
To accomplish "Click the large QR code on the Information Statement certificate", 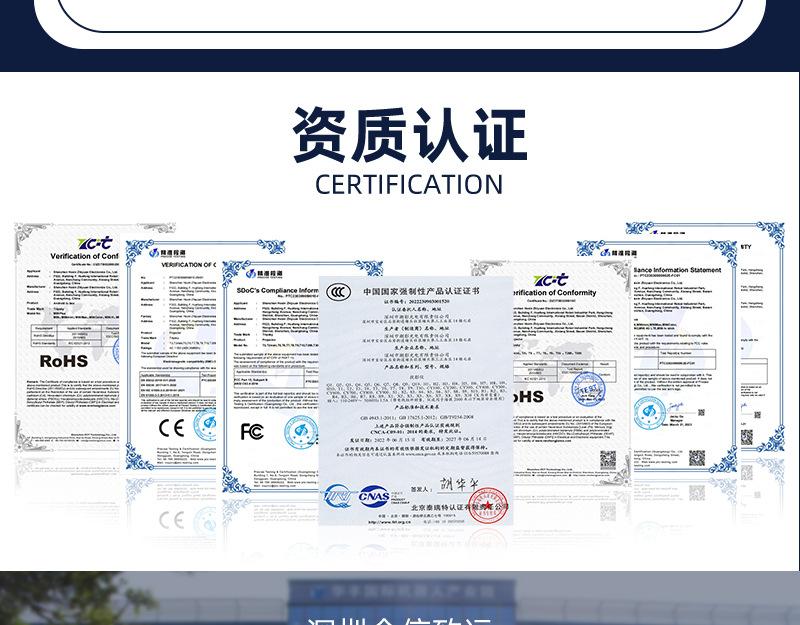I will (x=697, y=458).
